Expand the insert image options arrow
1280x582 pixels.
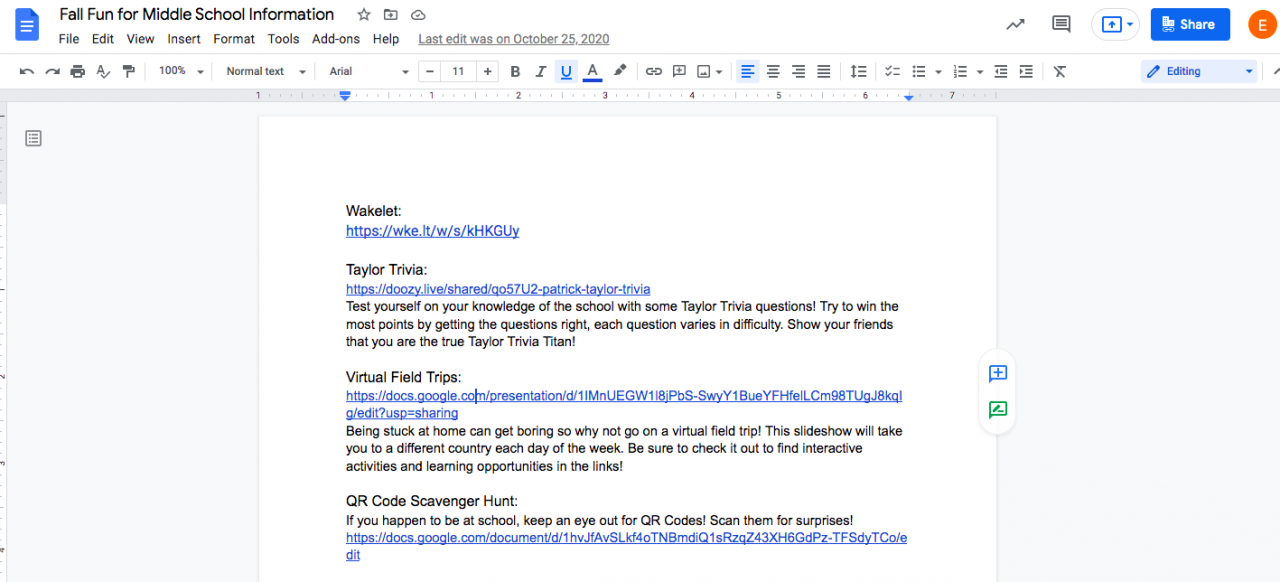[x=720, y=71]
